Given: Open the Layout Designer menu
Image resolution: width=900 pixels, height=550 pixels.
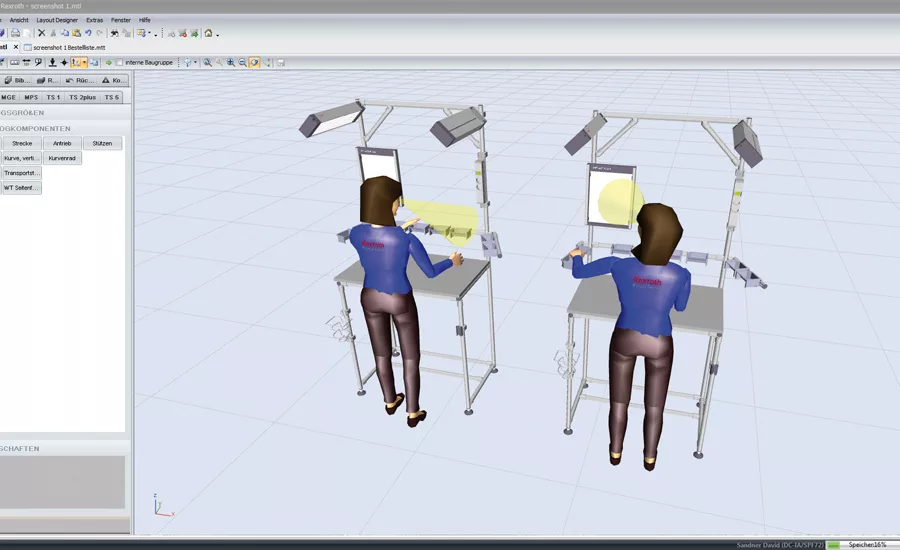Looking at the screenshot, I should coord(57,20).
